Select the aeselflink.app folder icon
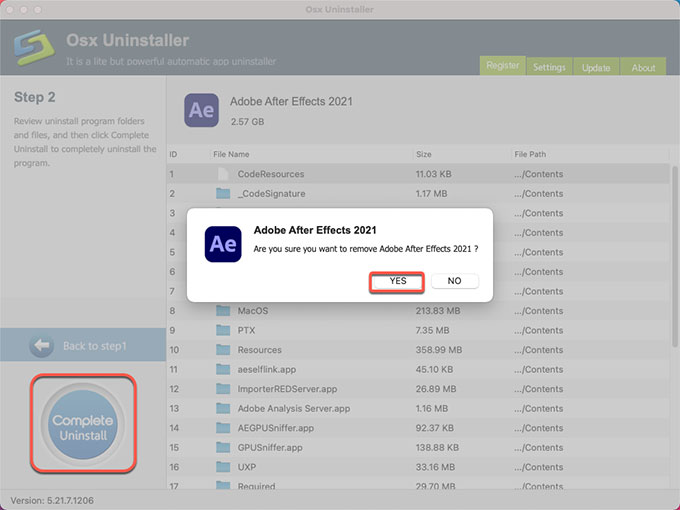This screenshot has width=680, height=510. [x=223, y=369]
